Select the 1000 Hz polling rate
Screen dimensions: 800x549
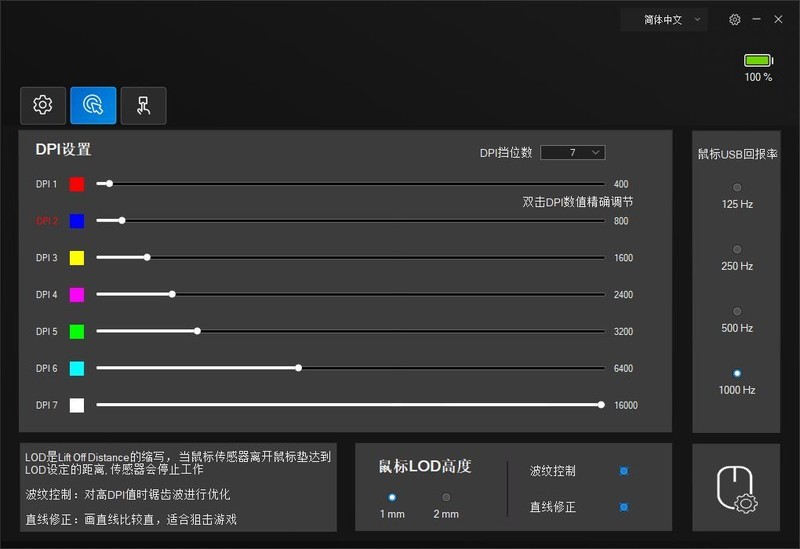coord(737,373)
